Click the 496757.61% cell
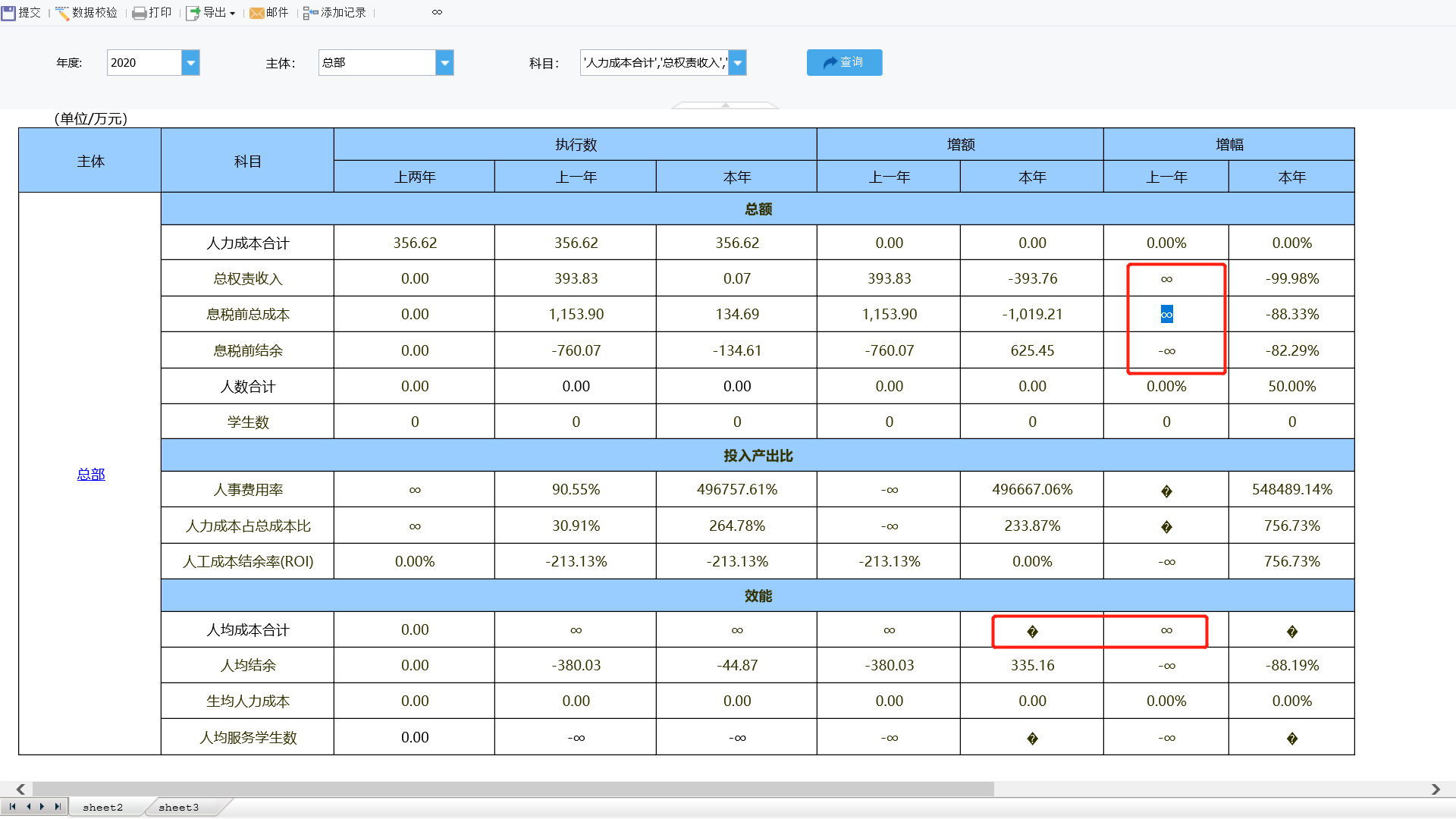1456x819 pixels. (x=737, y=489)
